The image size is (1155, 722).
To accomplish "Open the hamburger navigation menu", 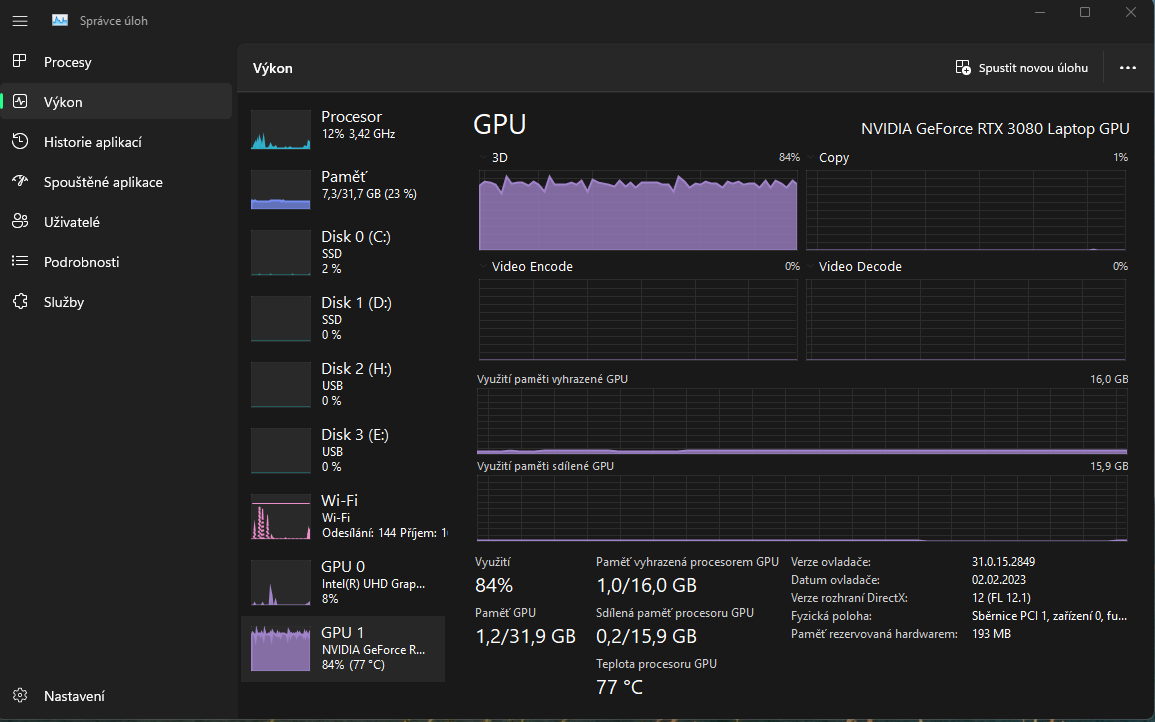I will point(20,20).
